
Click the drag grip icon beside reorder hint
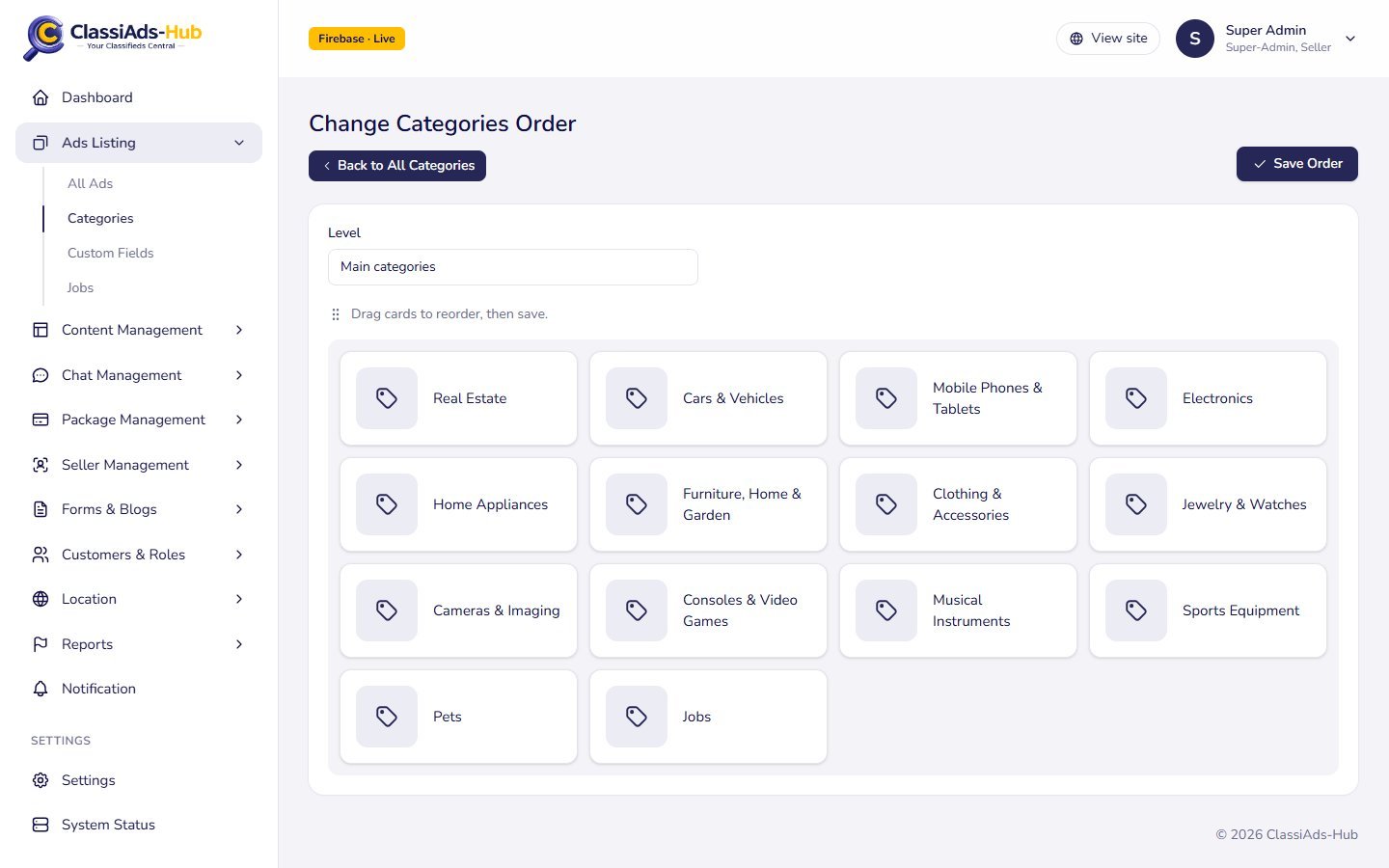pos(336,314)
